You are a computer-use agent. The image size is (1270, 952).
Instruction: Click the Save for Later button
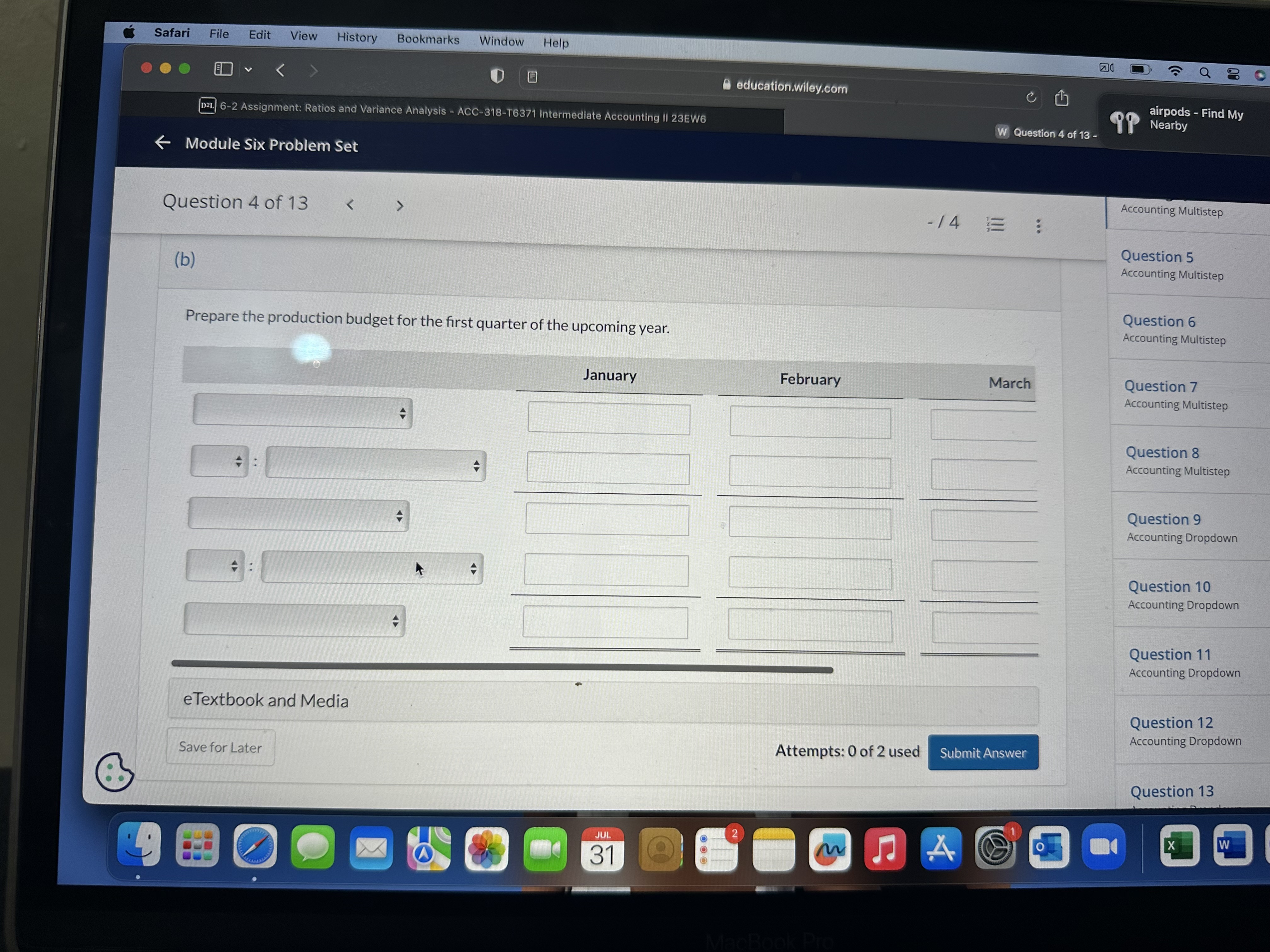(220, 747)
